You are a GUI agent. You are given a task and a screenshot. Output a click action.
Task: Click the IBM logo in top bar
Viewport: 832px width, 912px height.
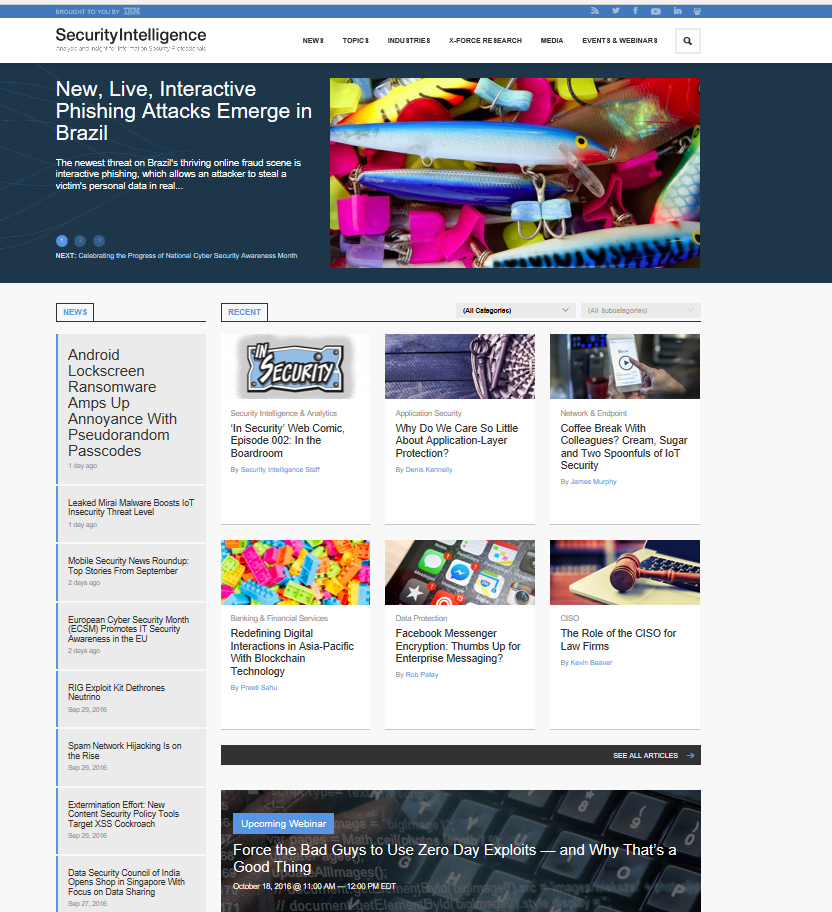click(132, 11)
